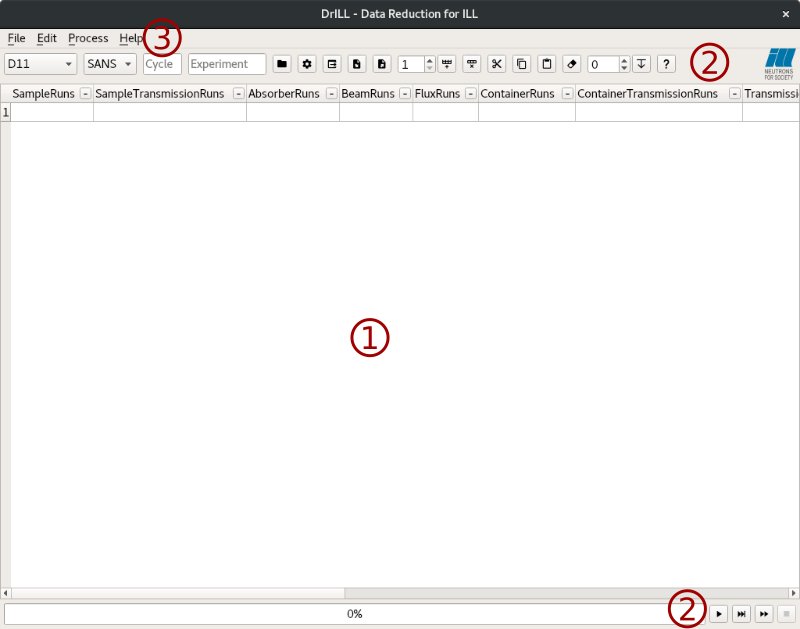Screen dimensions: 800x629
Task: Open the D11 instrument dropdown
Action: point(41,64)
